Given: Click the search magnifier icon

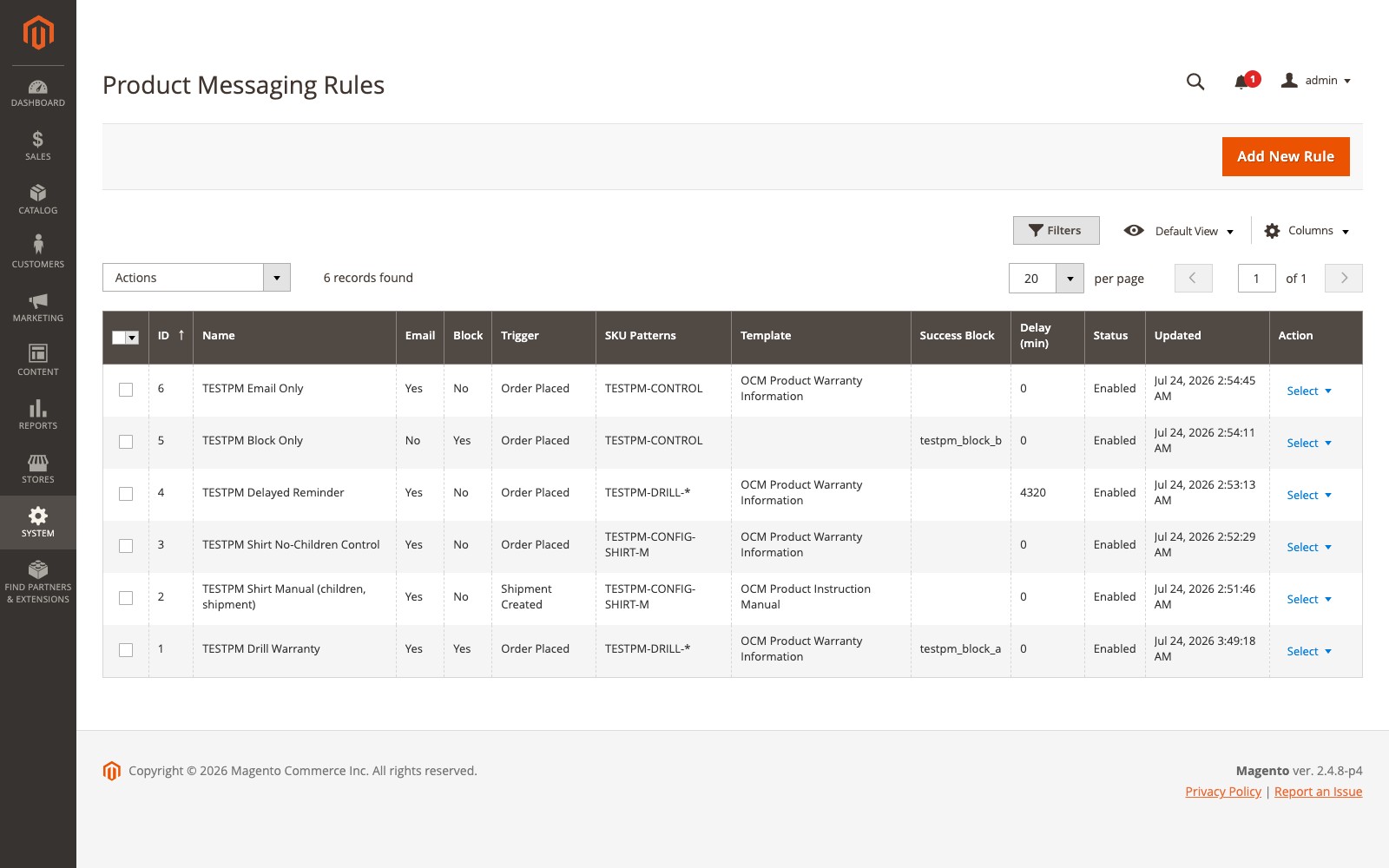Looking at the screenshot, I should 1195,82.
